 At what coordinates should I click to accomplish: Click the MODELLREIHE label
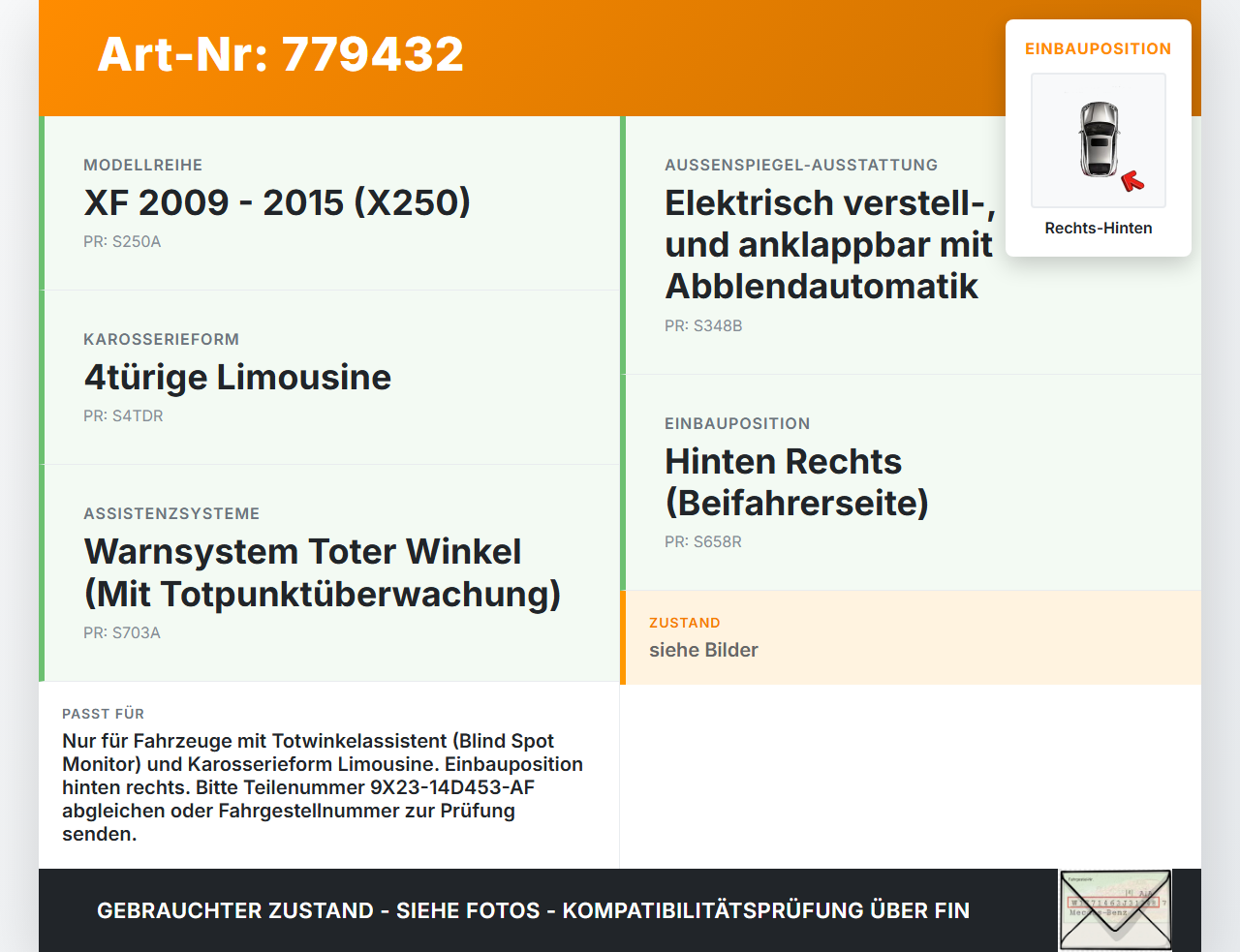point(143,165)
